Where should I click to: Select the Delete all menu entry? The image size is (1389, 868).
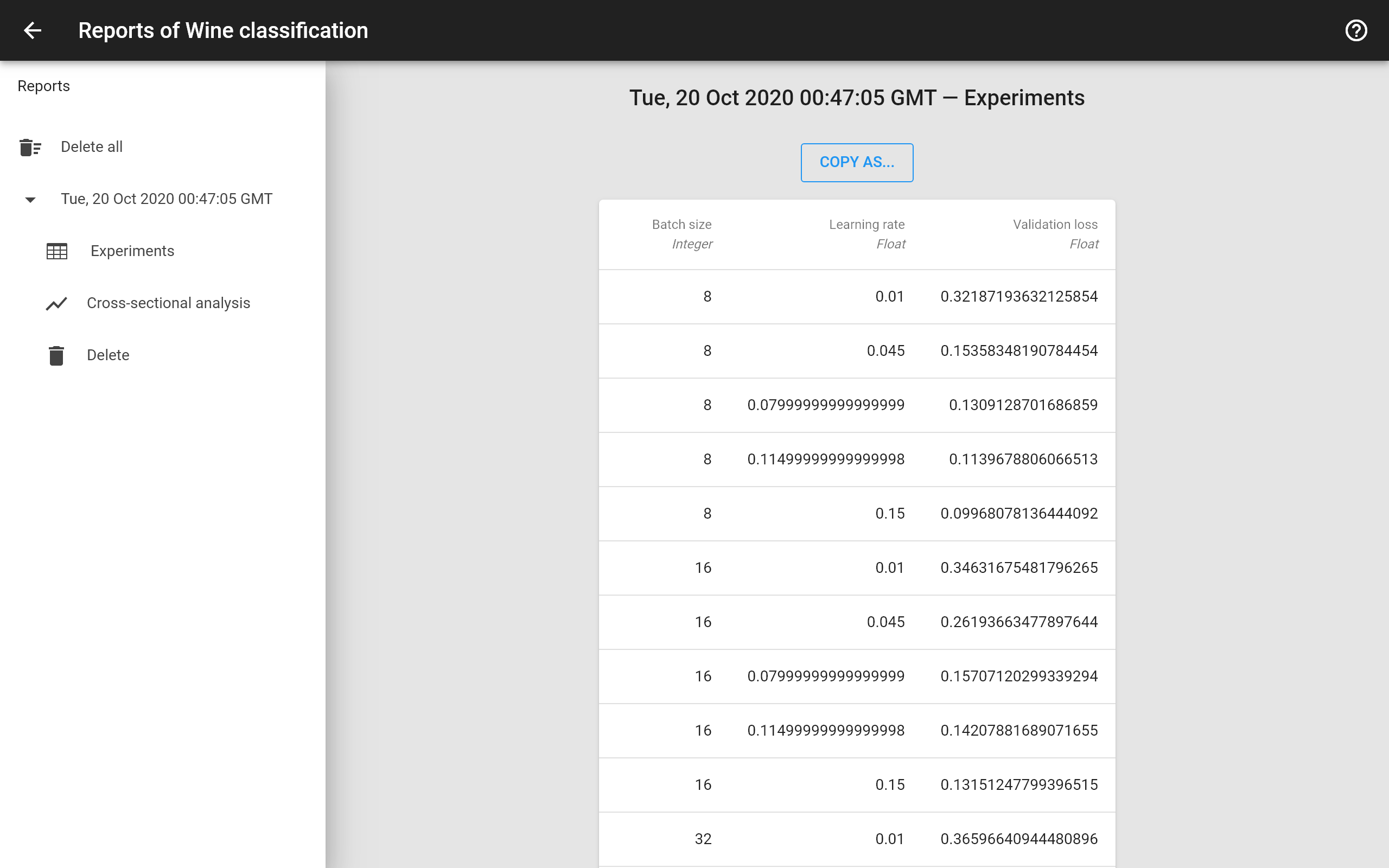click(x=162, y=147)
